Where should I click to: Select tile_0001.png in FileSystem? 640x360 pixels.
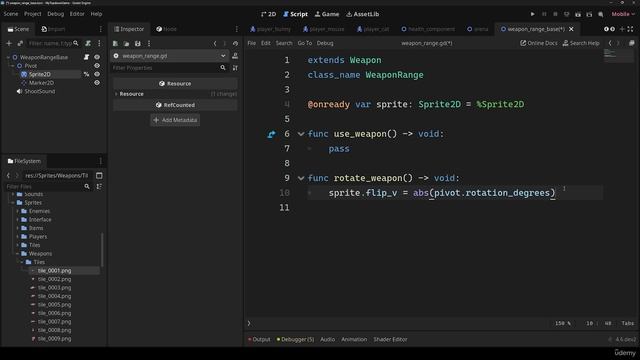click(x=54, y=271)
